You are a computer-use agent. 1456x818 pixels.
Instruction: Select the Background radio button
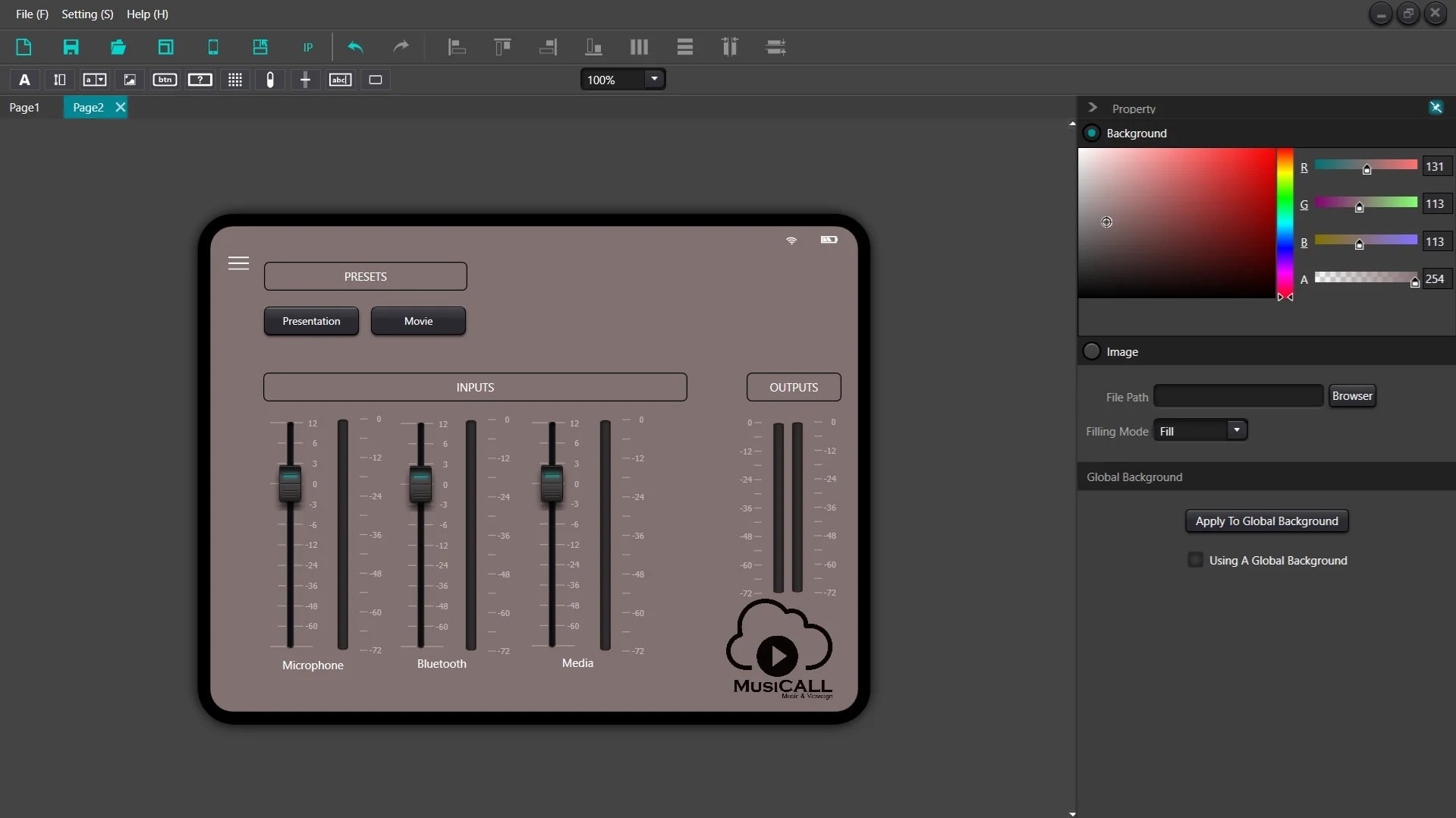coord(1091,133)
